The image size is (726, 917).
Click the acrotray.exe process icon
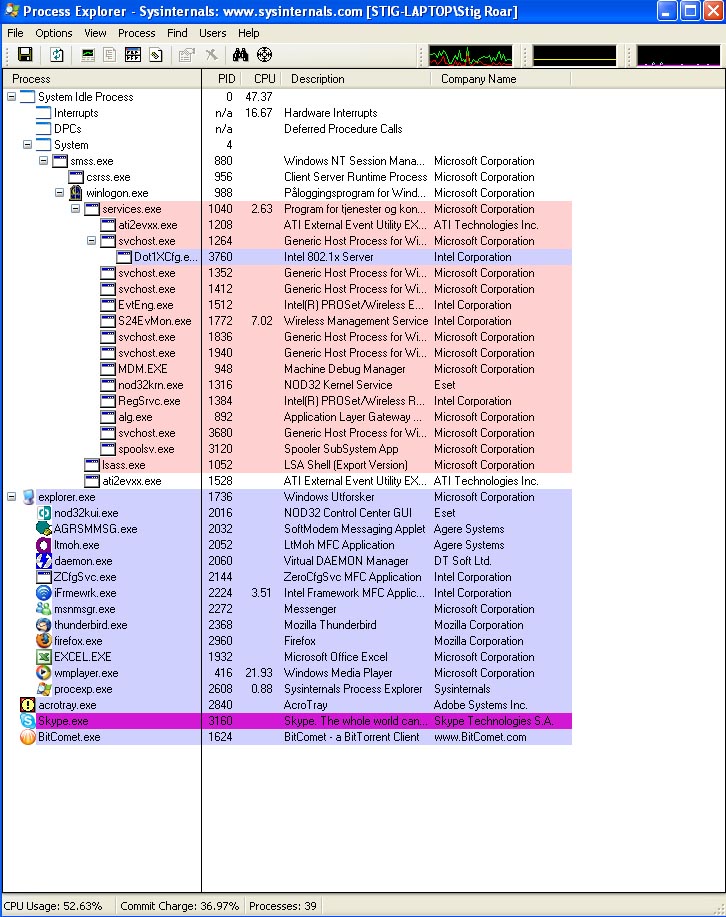click(x=27, y=705)
